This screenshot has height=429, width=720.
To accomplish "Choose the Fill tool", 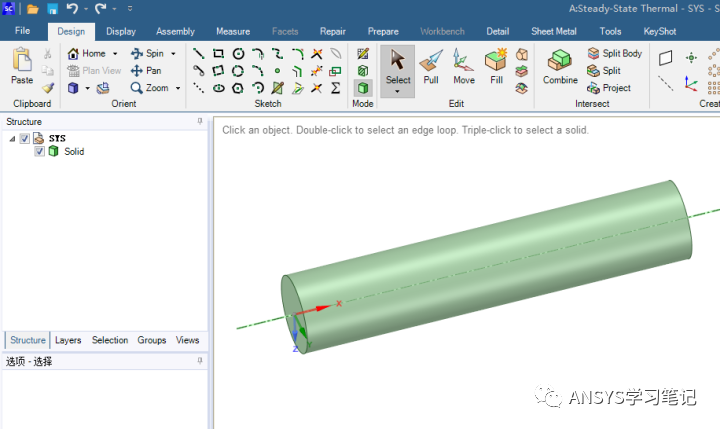I will [x=496, y=65].
